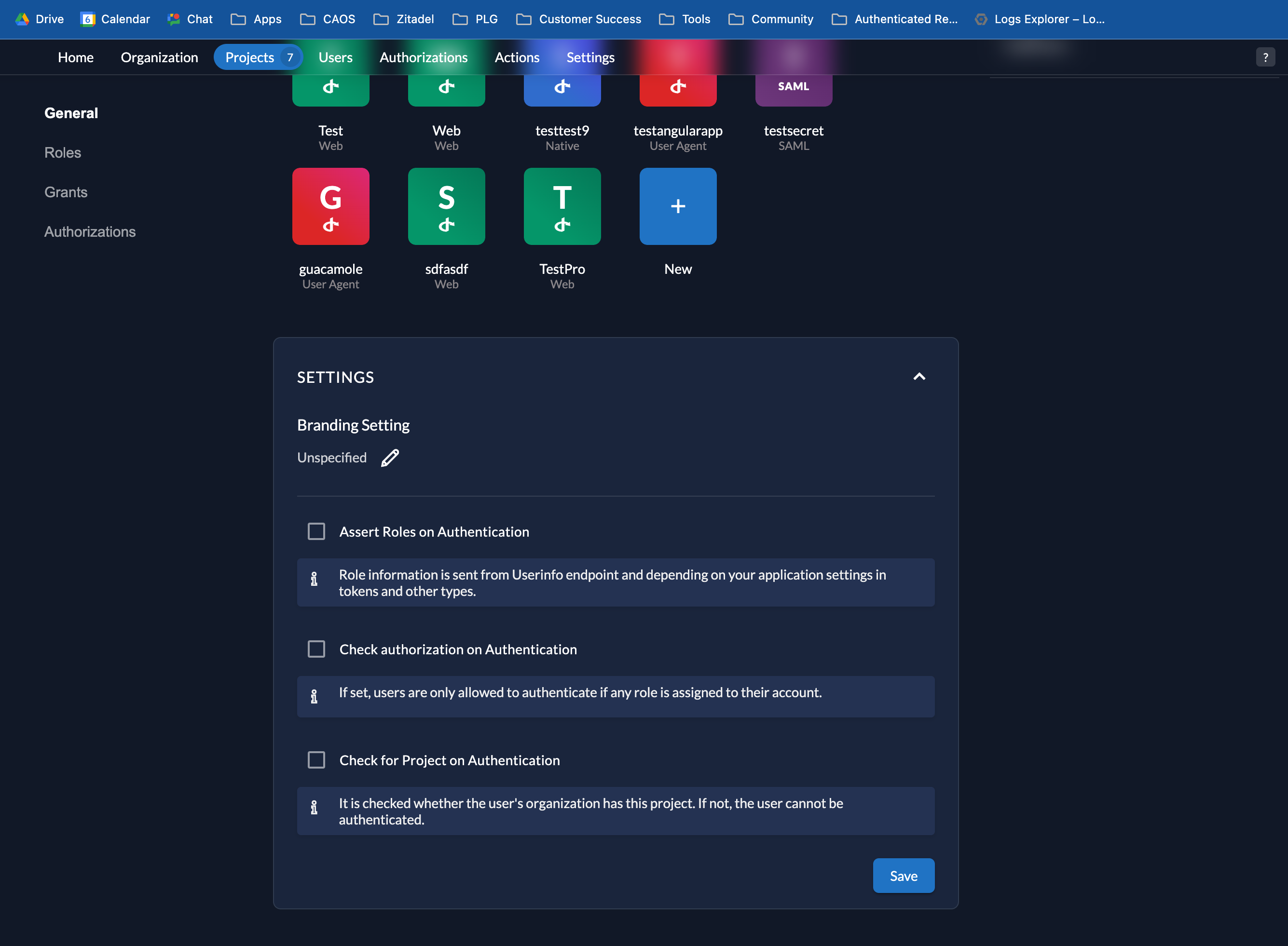Open the sdfasdf Web app tile

[x=446, y=206]
